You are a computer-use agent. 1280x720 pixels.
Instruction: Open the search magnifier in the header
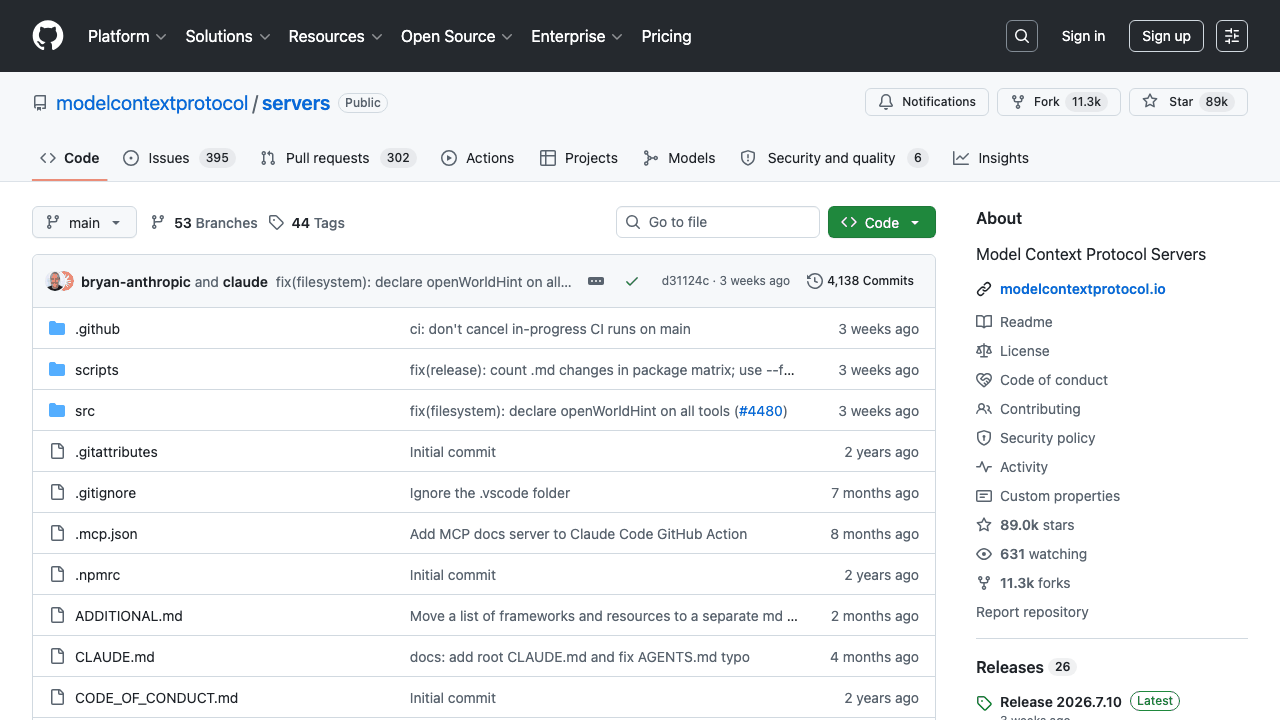(1022, 36)
